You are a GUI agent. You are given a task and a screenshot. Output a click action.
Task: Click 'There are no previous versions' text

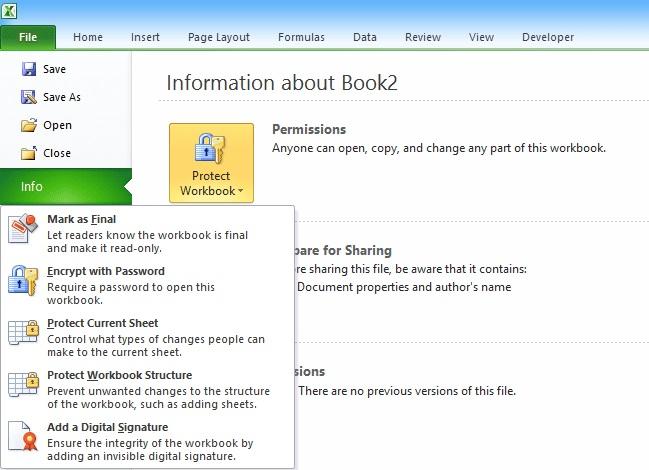click(407, 391)
